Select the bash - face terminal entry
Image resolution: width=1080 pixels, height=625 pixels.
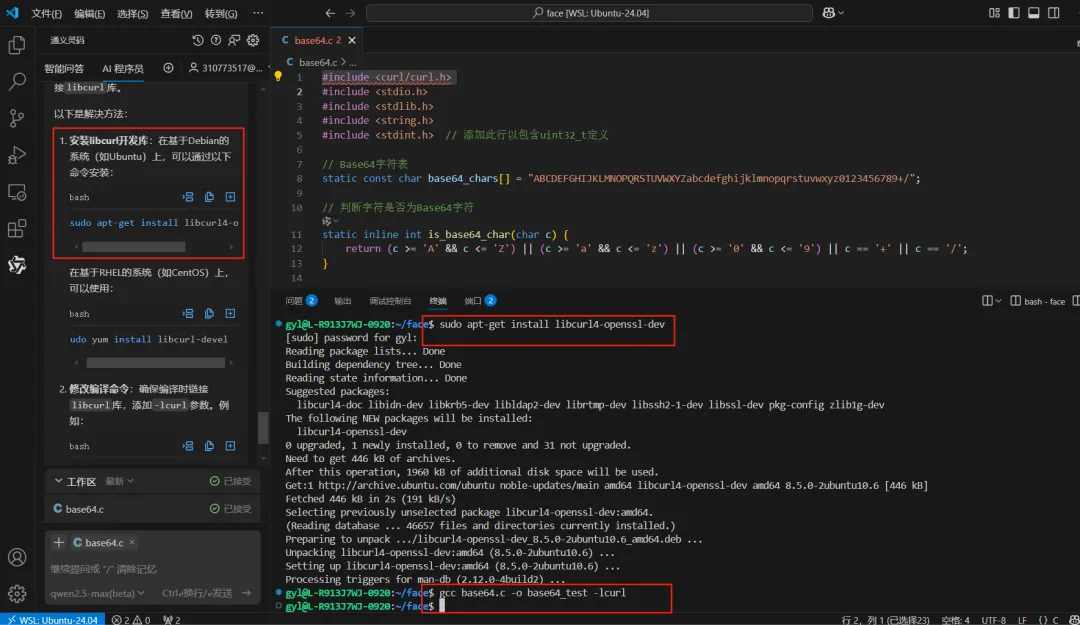[1037, 301]
